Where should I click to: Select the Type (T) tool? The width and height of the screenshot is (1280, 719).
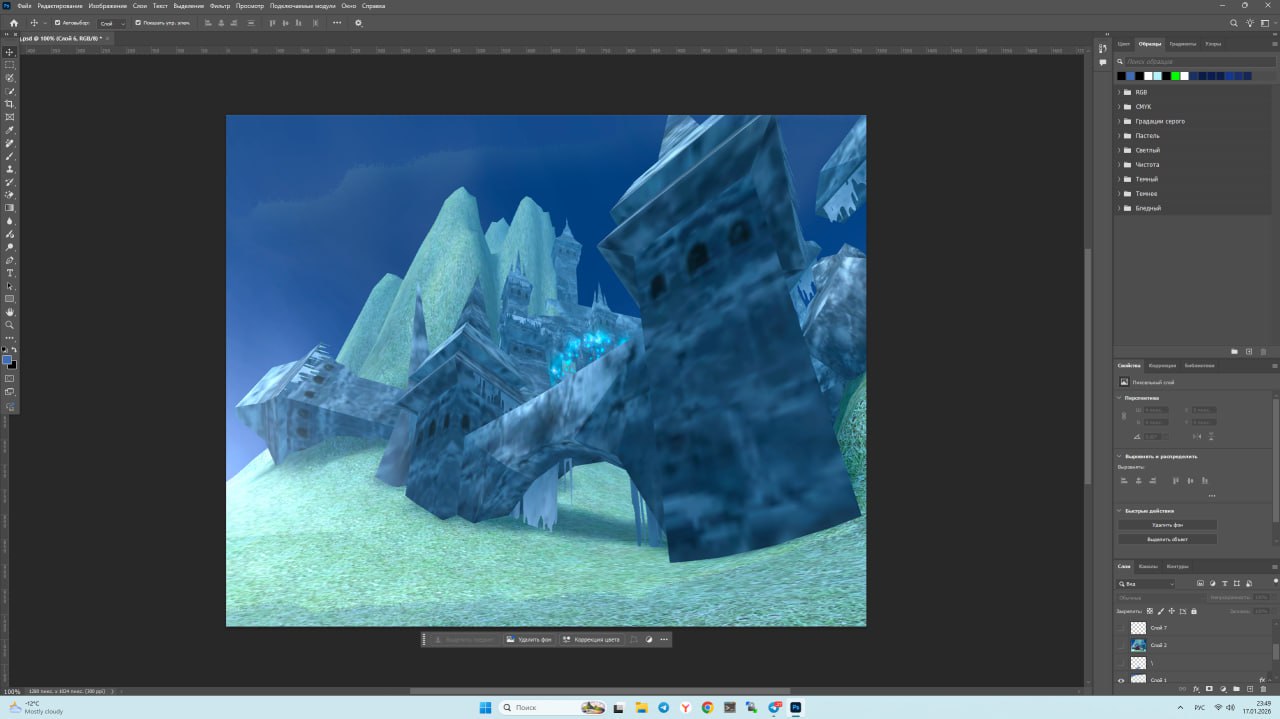[10, 273]
